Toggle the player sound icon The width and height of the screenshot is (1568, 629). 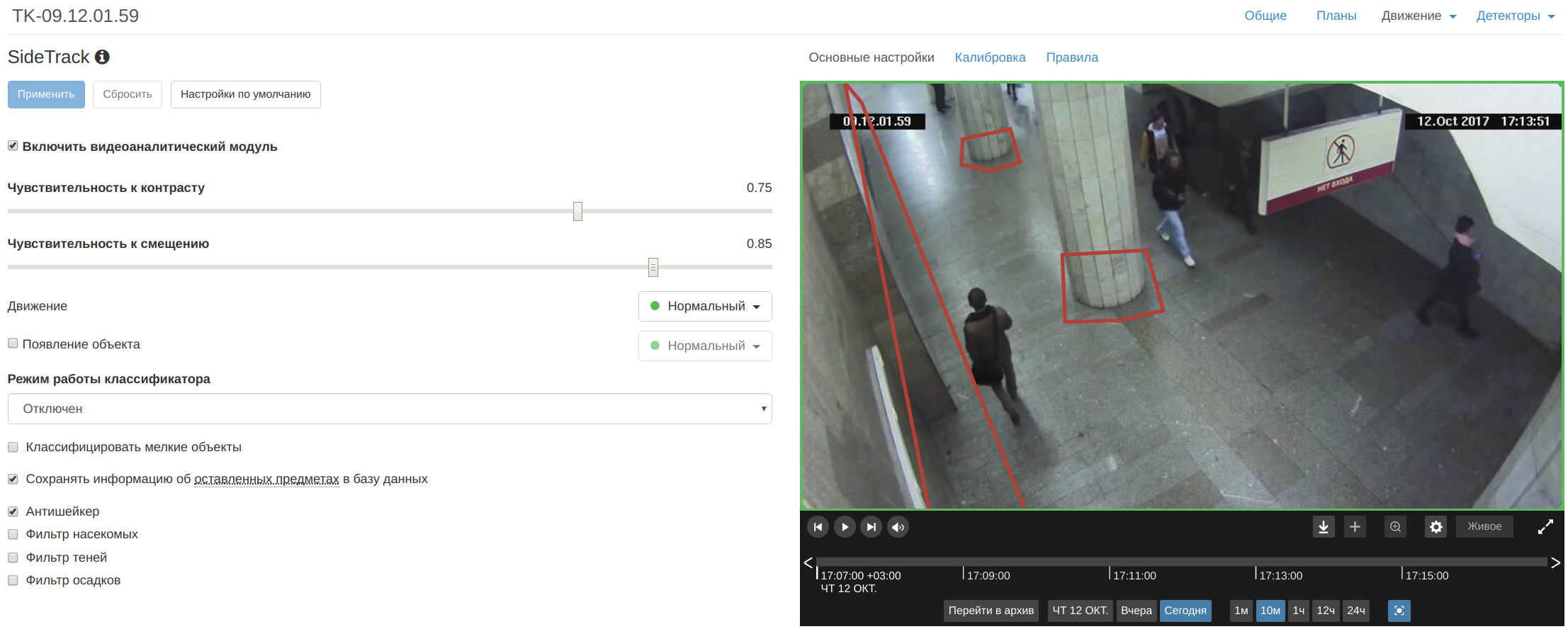coord(898,527)
